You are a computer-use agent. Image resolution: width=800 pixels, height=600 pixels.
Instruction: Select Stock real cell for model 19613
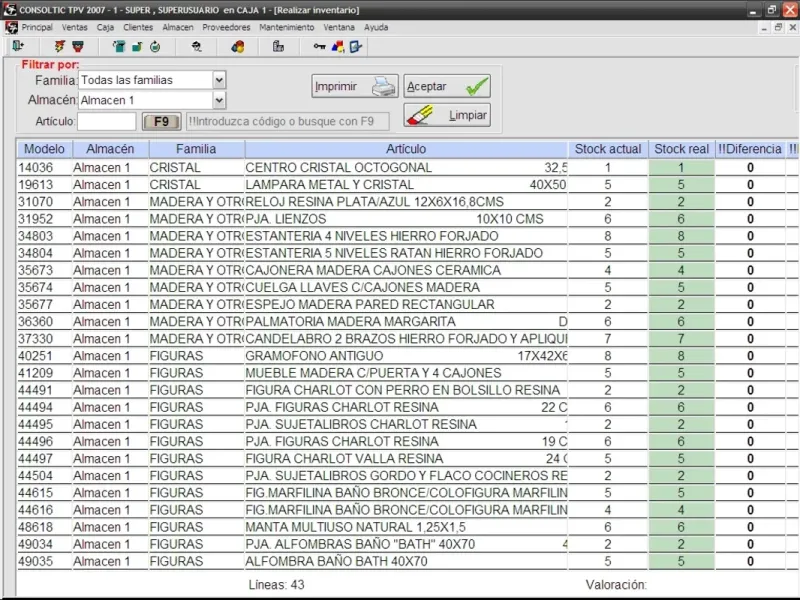pyautogui.click(x=681, y=185)
